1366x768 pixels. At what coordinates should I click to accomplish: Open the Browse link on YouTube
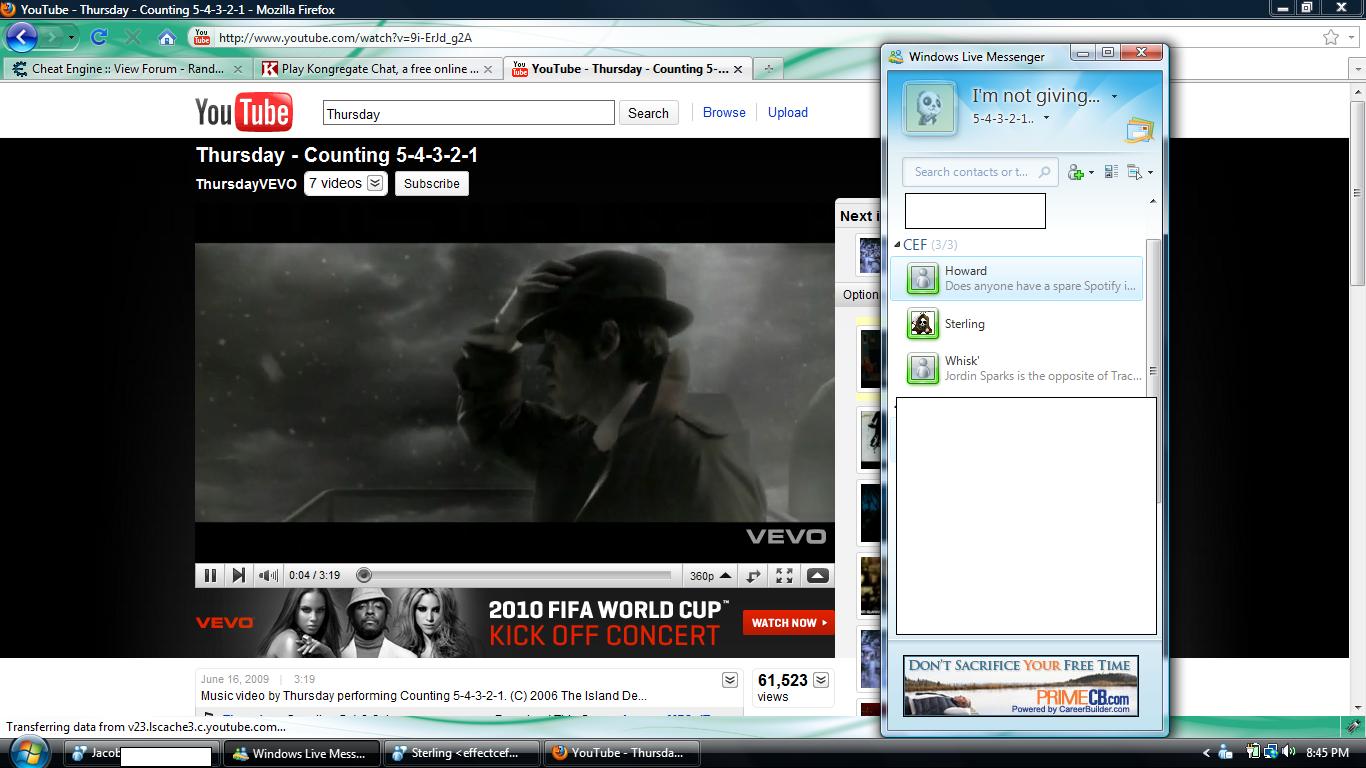tap(724, 112)
